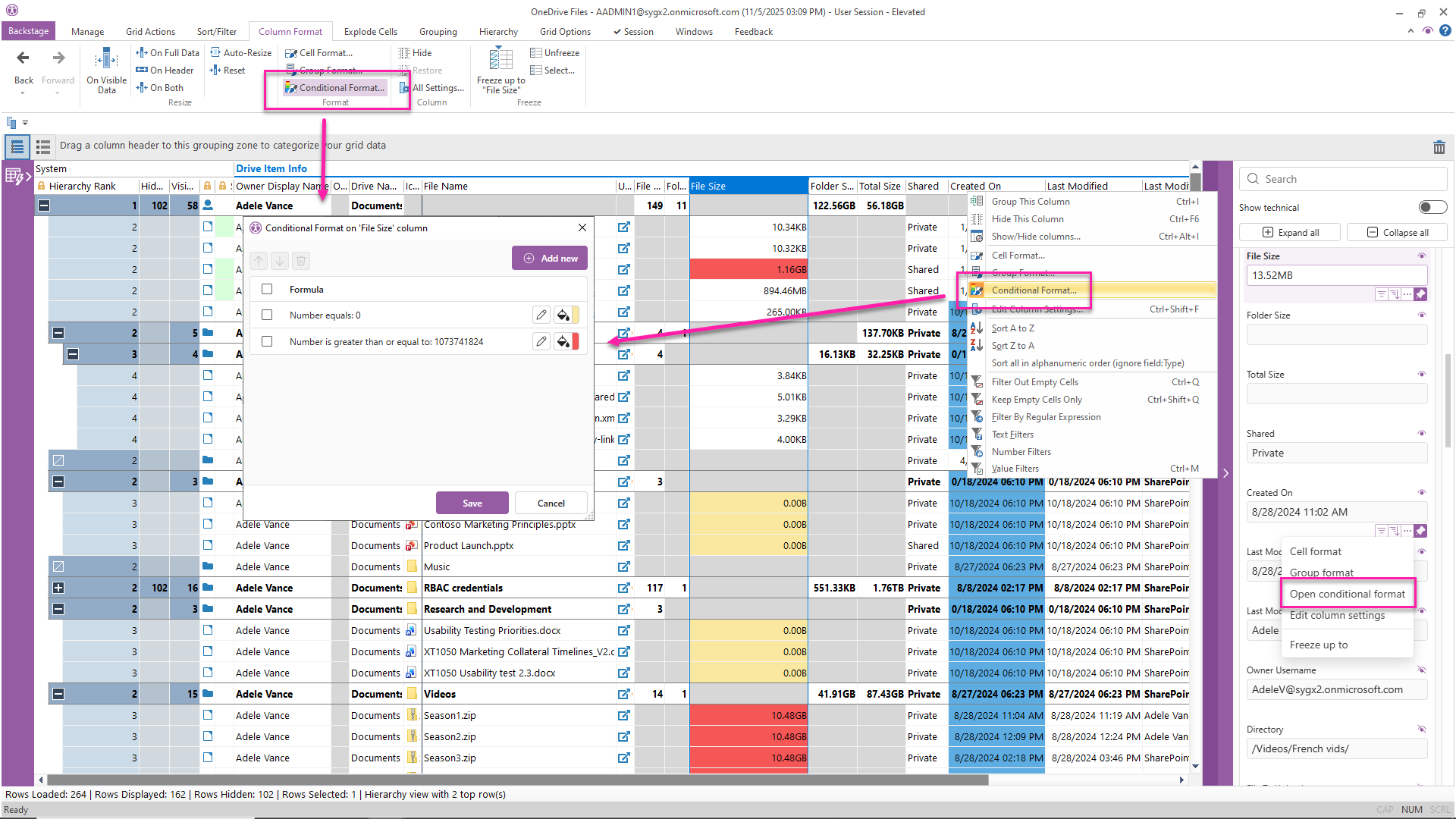
Task: Click the Auto-Resize icon in ribbon
Action: [x=216, y=53]
